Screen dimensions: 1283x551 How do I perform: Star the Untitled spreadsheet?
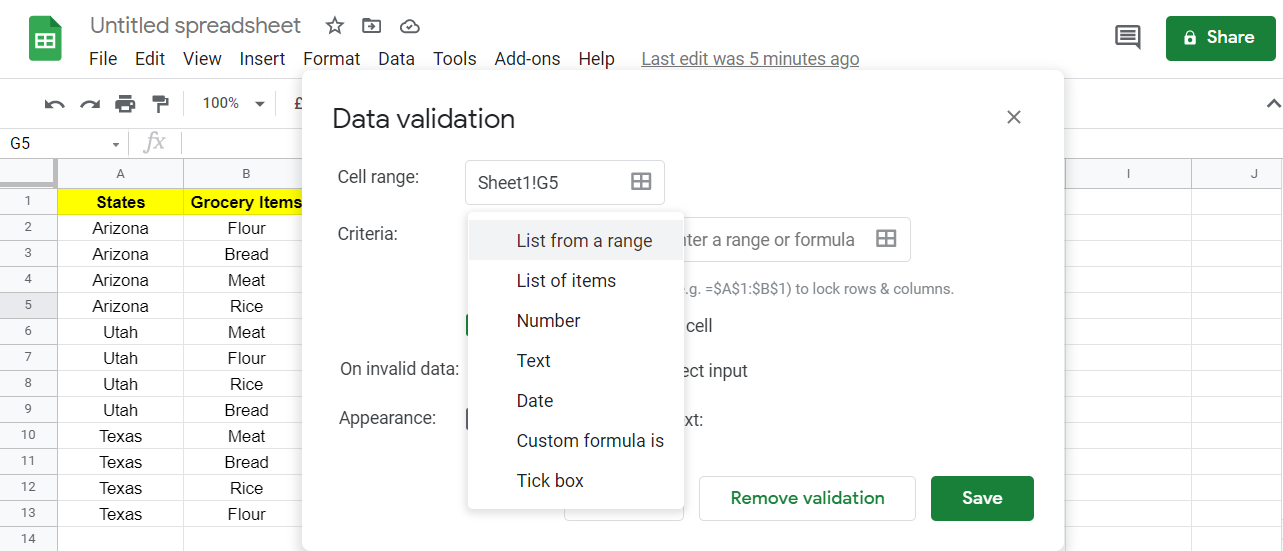point(335,26)
